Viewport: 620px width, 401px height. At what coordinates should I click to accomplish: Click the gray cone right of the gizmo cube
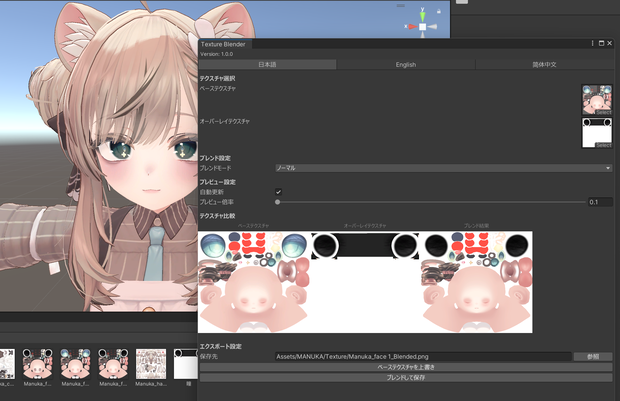(x=432, y=26)
